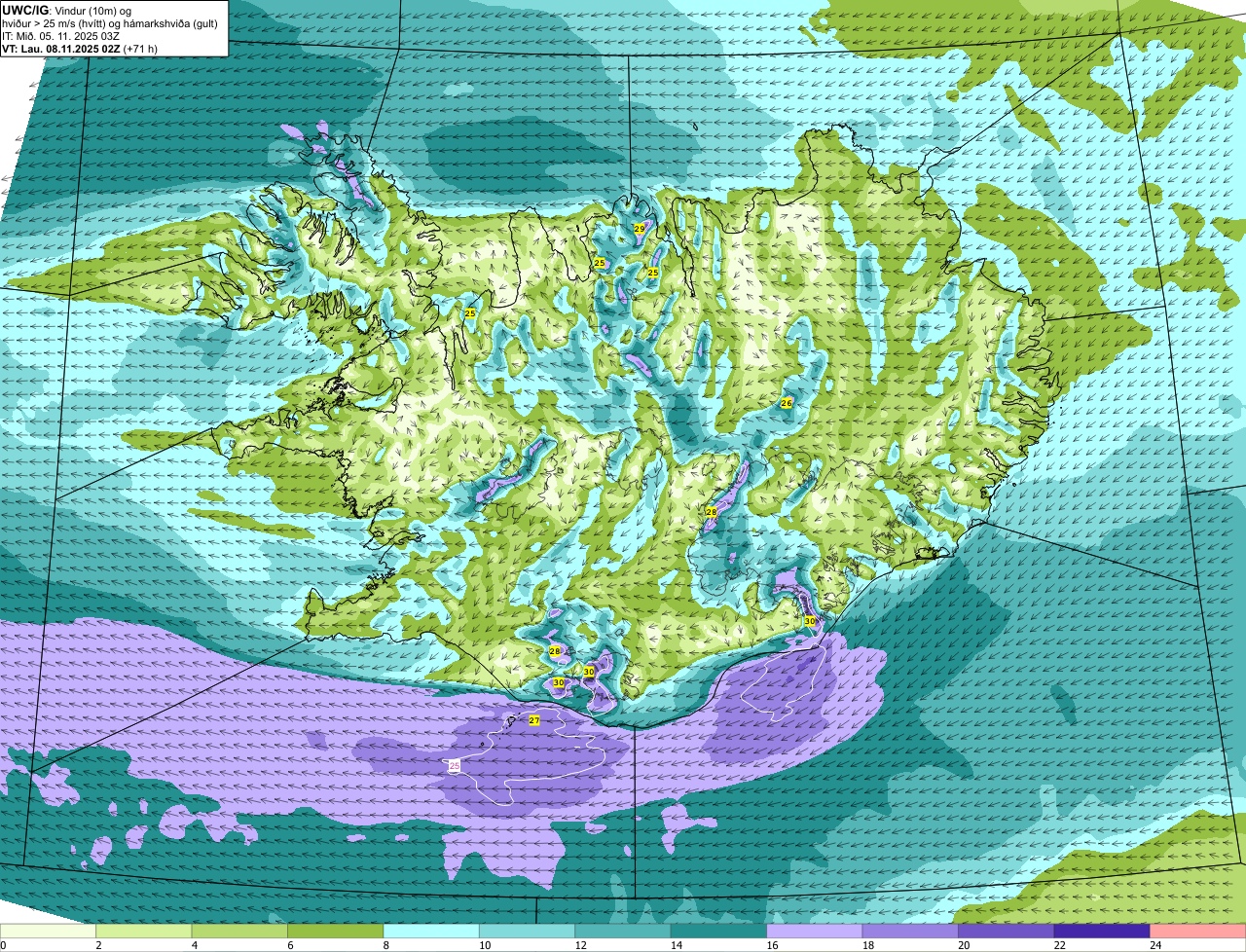
Task: Click the 12–14 m/s teal legend swatch
Action: click(x=624, y=931)
